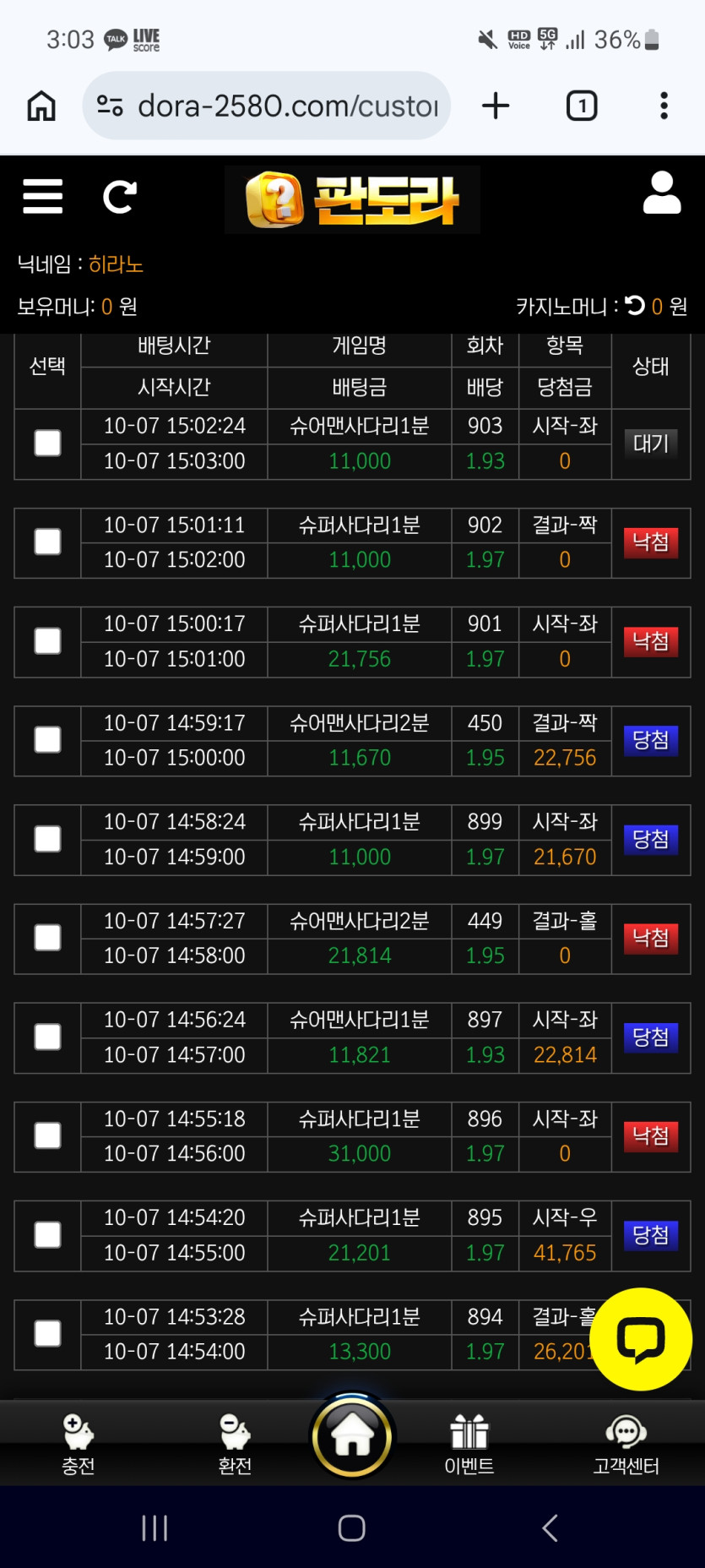
Task: Open 환전 withdrawal in the bottom bar
Action: (x=235, y=1445)
